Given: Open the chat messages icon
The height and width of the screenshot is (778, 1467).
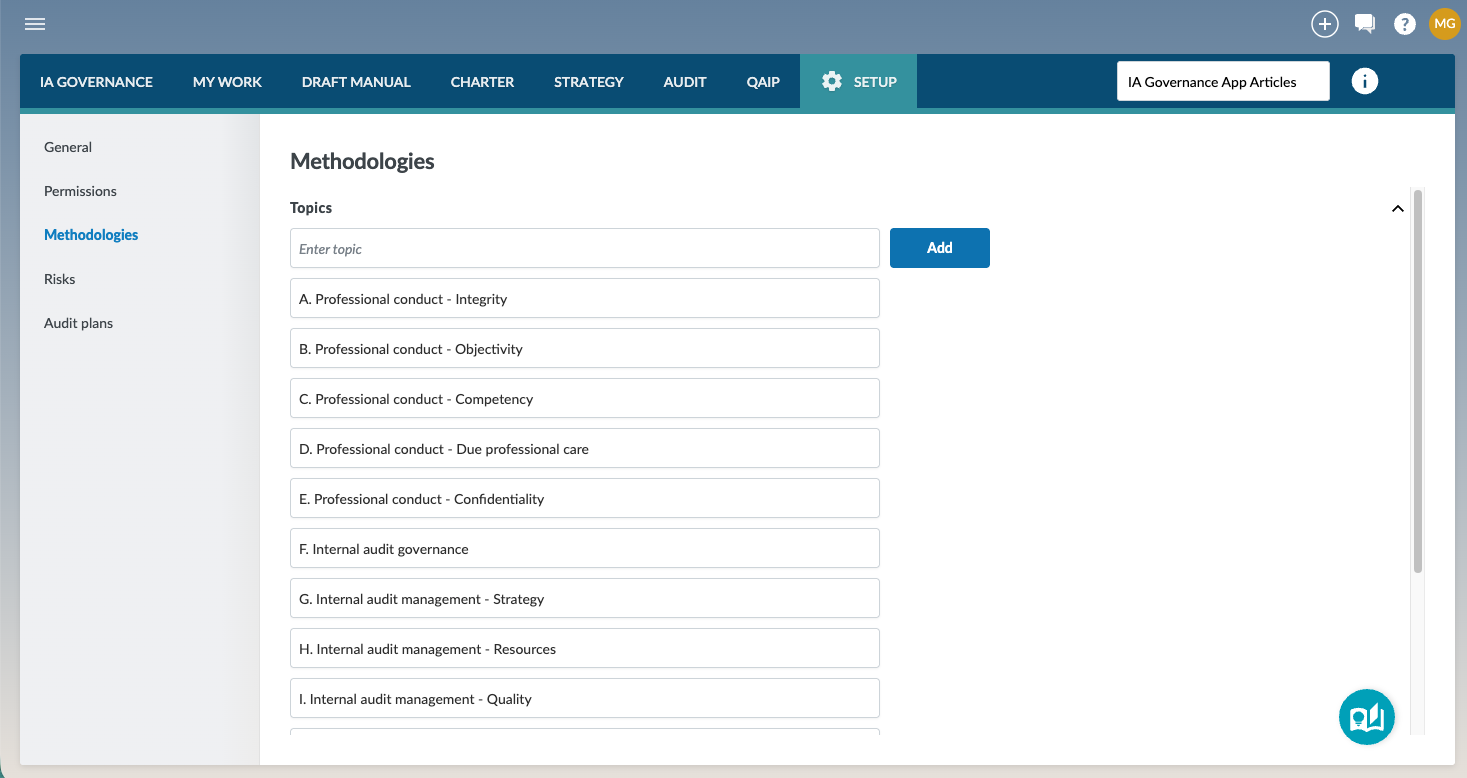Looking at the screenshot, I should [1365, 24].
